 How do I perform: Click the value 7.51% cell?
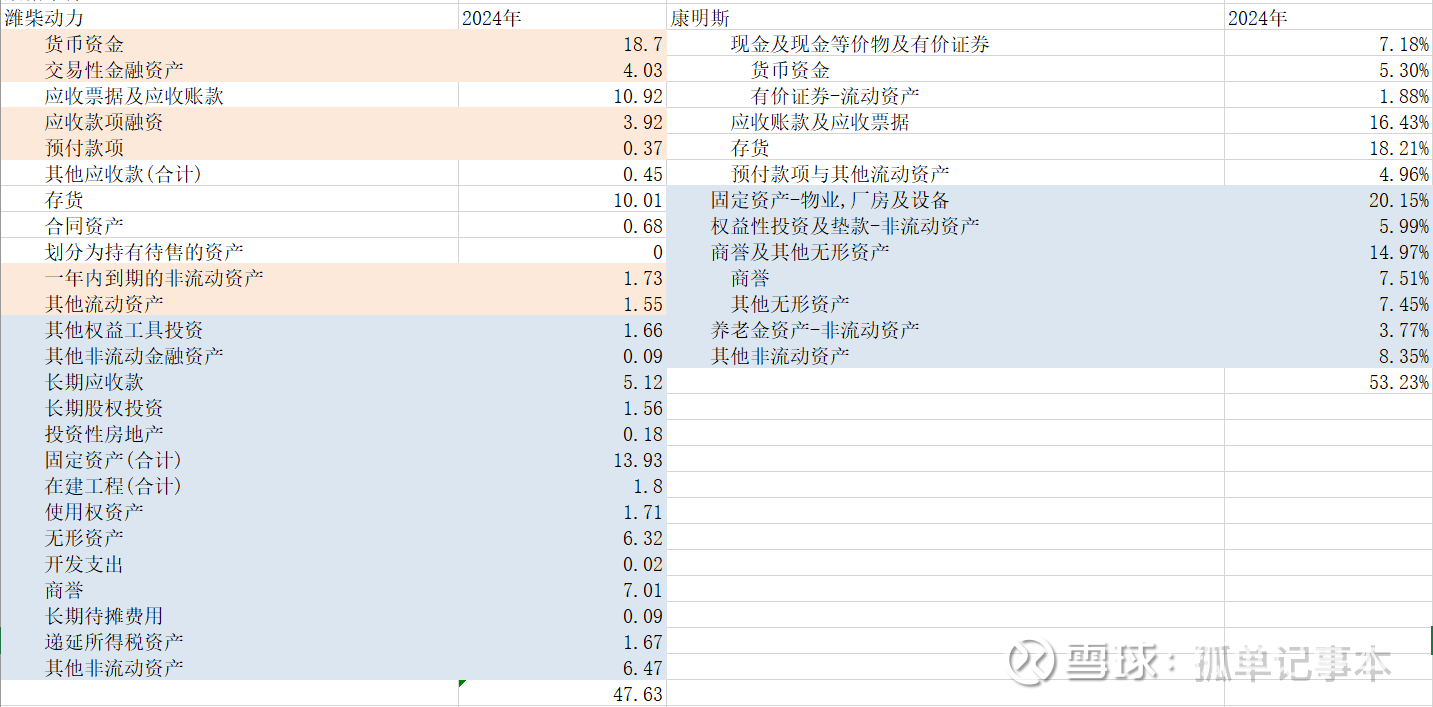tap(1328, 278)
